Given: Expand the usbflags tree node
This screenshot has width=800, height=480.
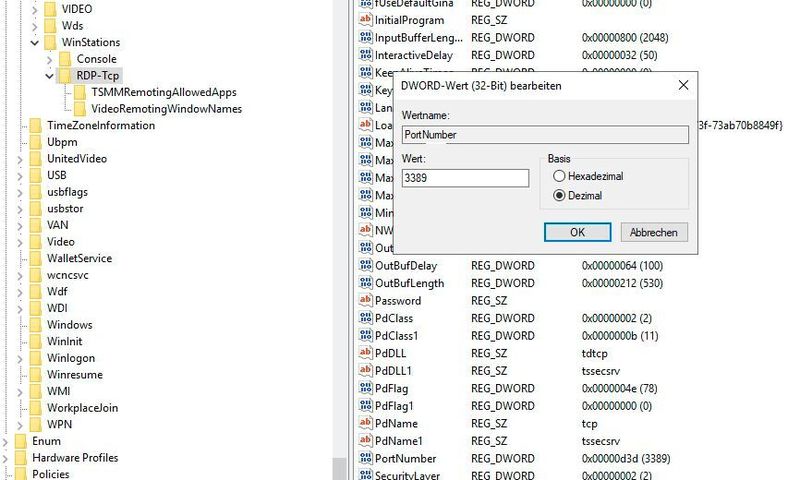Looking at the screenshot, I should click(20, 192).
